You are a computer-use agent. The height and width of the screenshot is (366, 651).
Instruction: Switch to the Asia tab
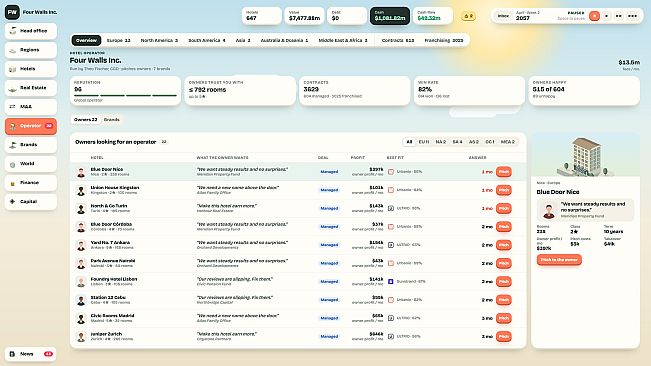coord(243,40)
